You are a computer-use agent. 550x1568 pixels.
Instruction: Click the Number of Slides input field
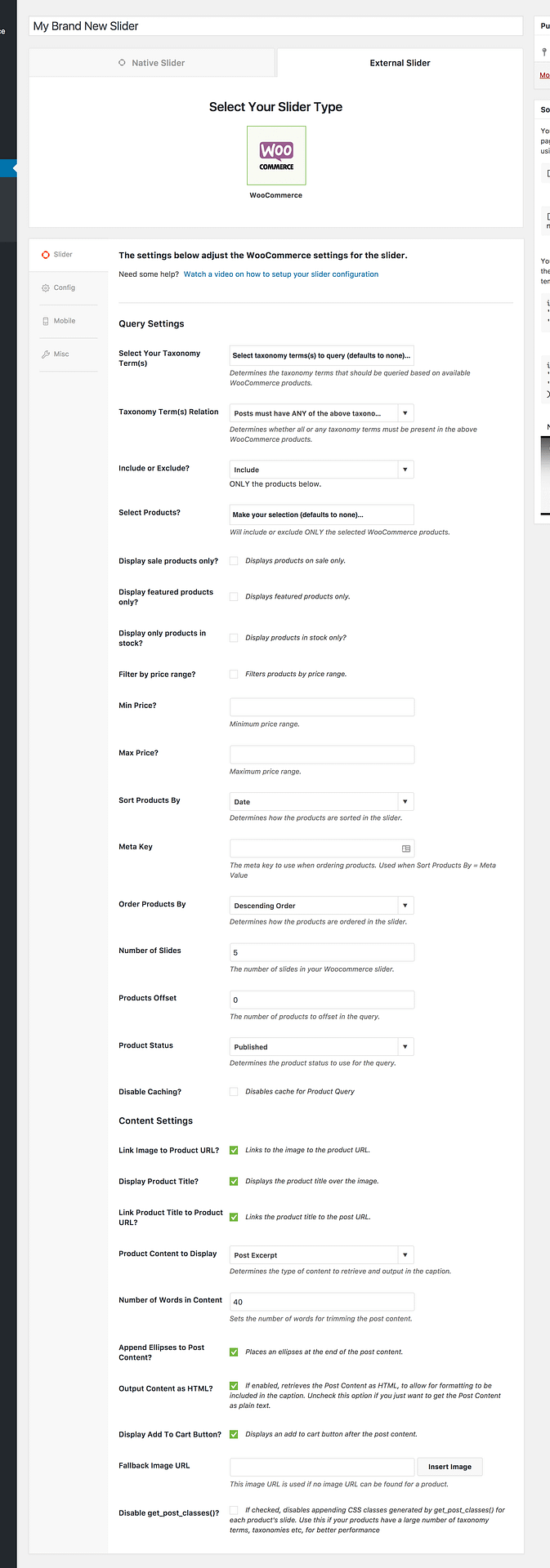tap(321, 952)
